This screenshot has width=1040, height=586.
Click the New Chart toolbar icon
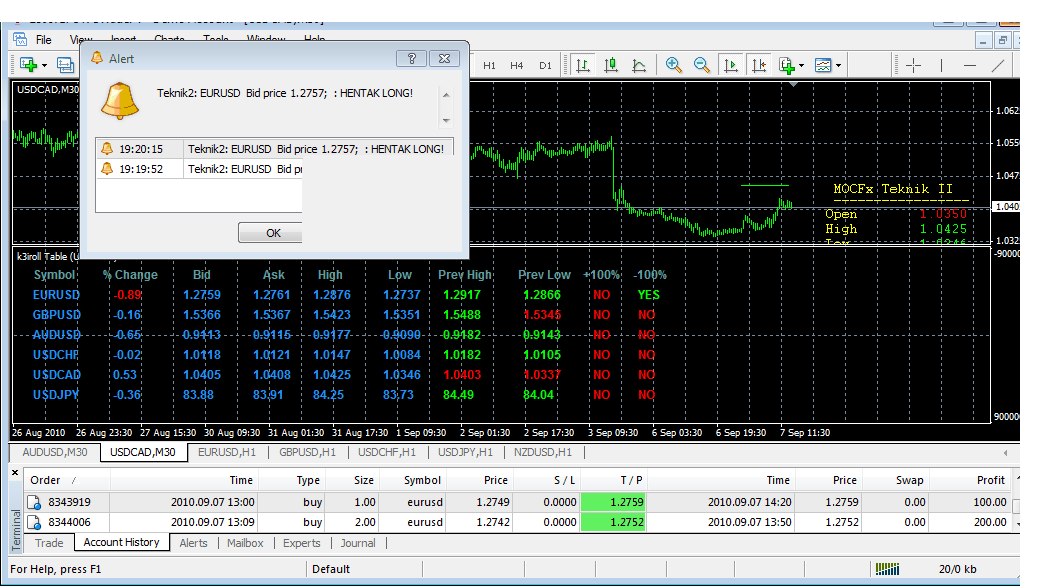pos(28,64)
